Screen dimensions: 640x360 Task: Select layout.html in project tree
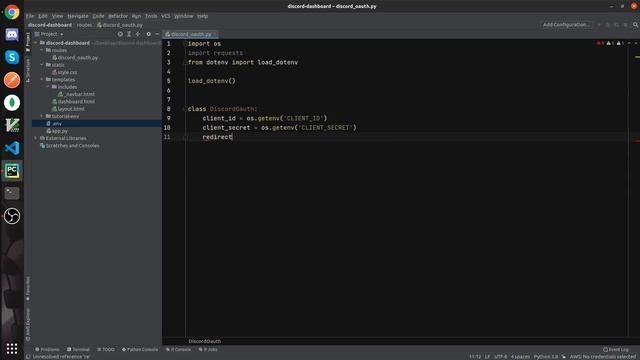pyautogui.click(x=68, y=109)
